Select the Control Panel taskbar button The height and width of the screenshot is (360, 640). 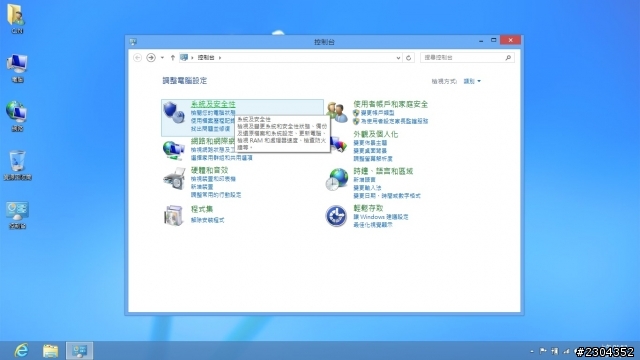coord(80,351)
